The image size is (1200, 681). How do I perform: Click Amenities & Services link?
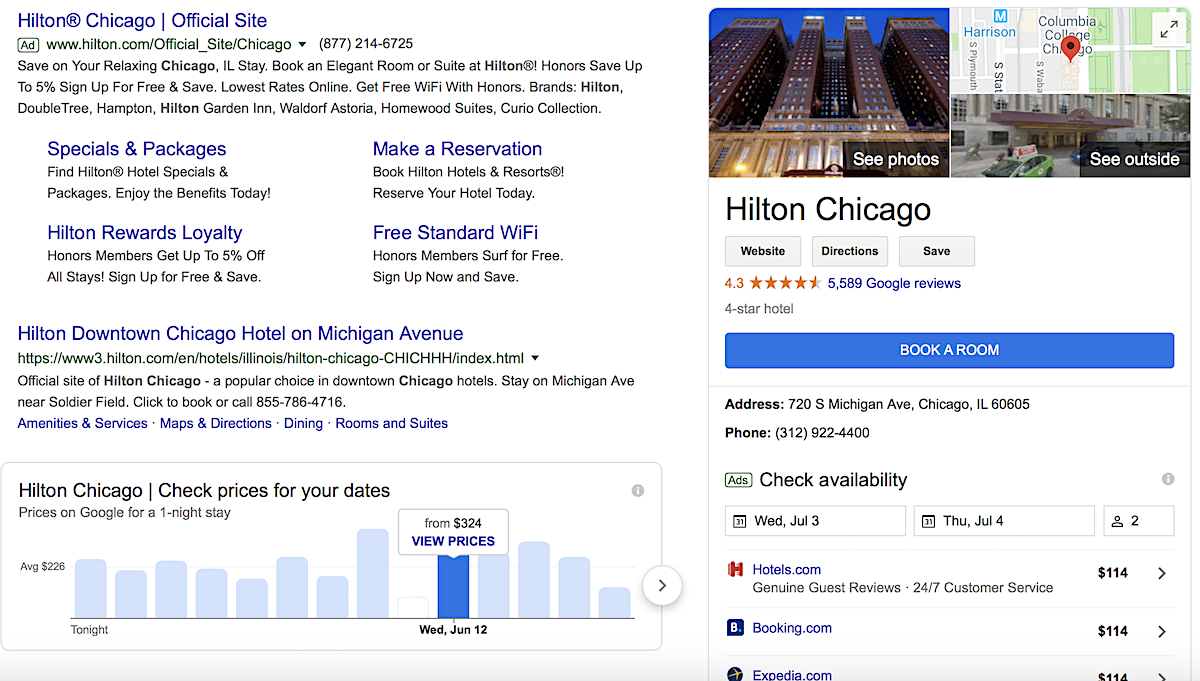click(x=82, y=423)
